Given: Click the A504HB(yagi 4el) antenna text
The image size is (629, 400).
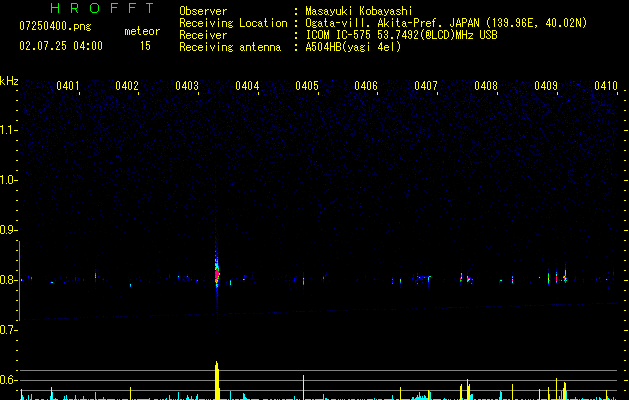Looking at the screenshot, I should tap(353, 47).
